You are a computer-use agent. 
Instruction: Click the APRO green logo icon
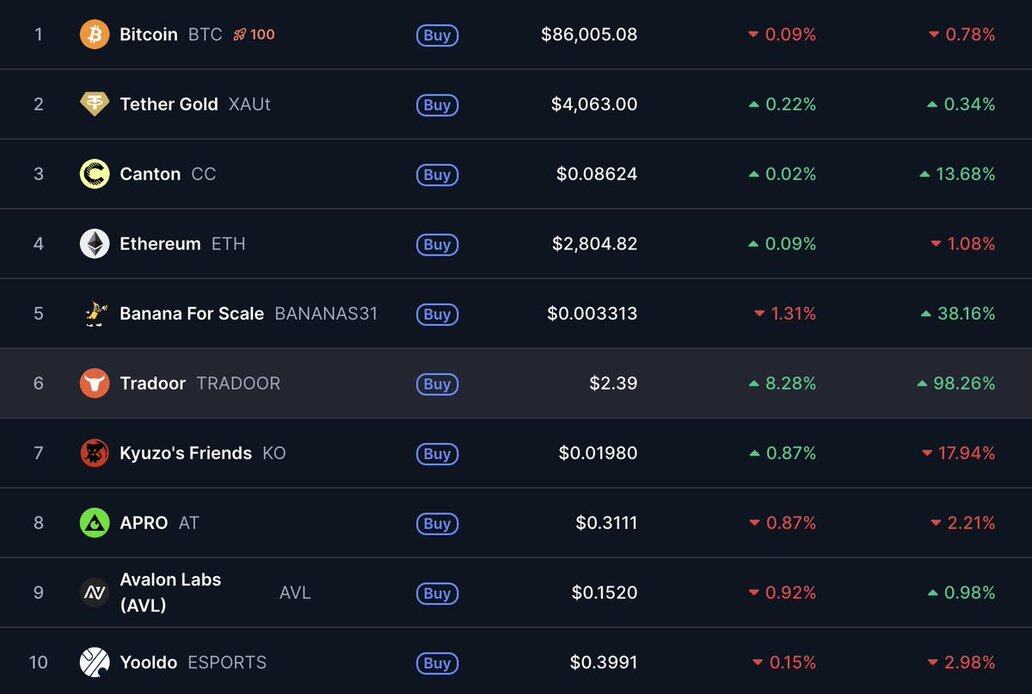click(94, 523)
